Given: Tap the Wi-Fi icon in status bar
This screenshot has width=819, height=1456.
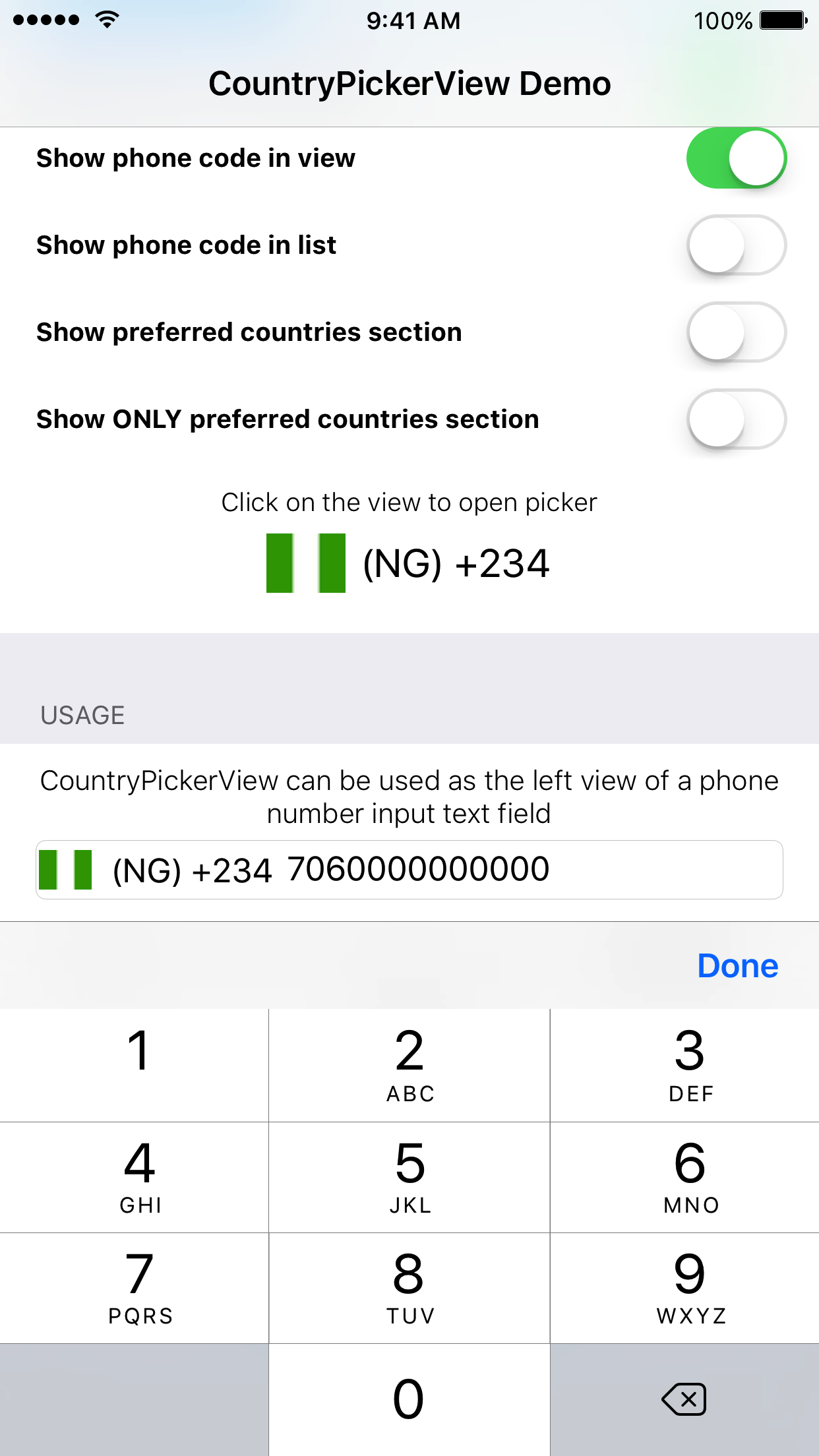Looking at the screenshot, I should click(x=107, y=20).
